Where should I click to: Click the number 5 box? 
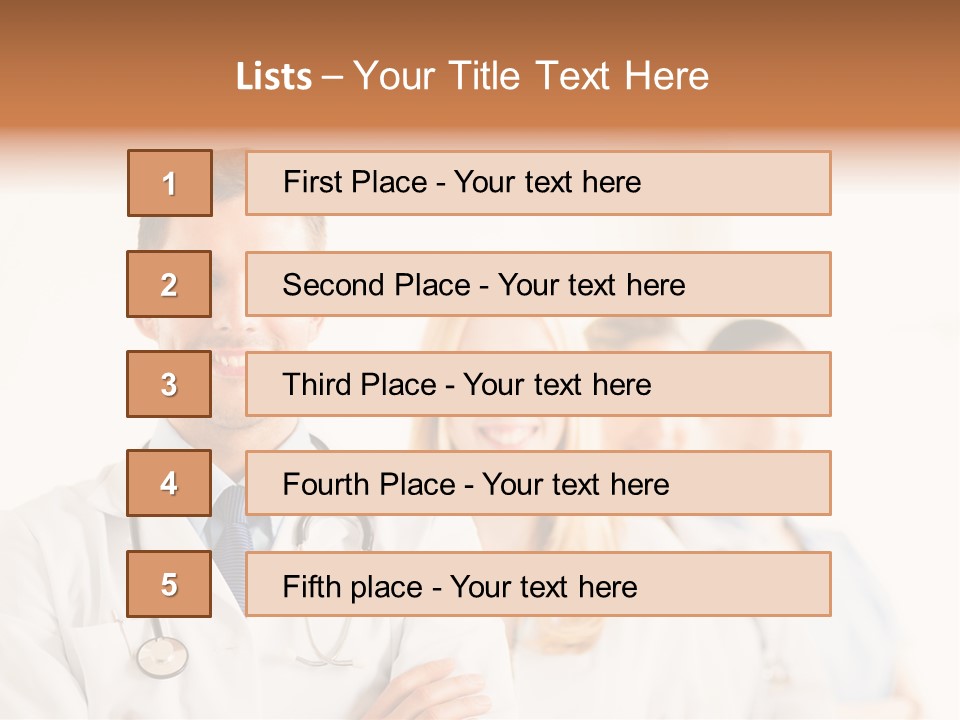[169, 584]
